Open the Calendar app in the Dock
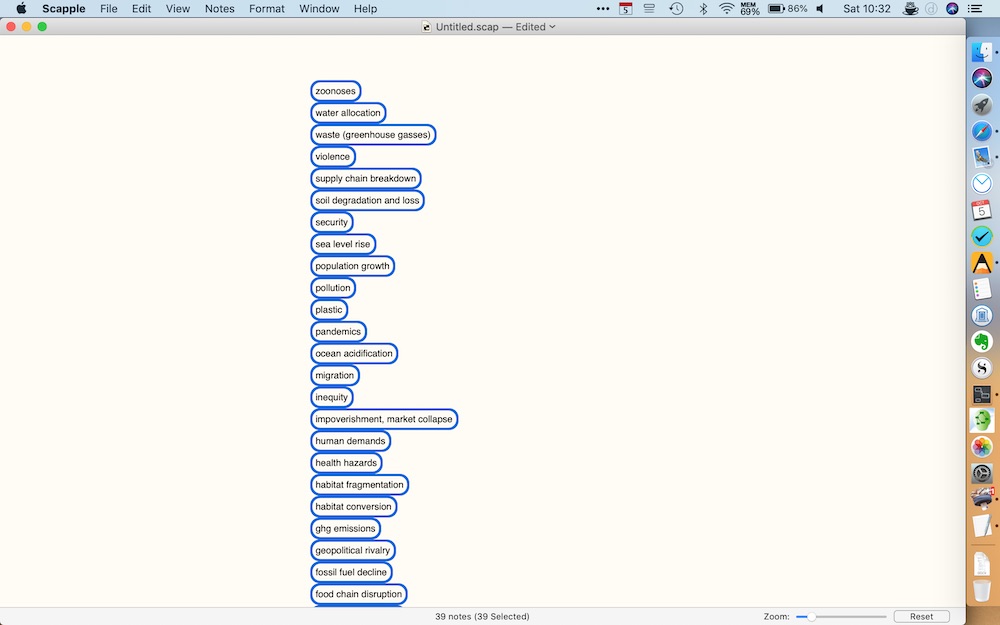This screenshot has width=1000, height=625. coord(981,210)
